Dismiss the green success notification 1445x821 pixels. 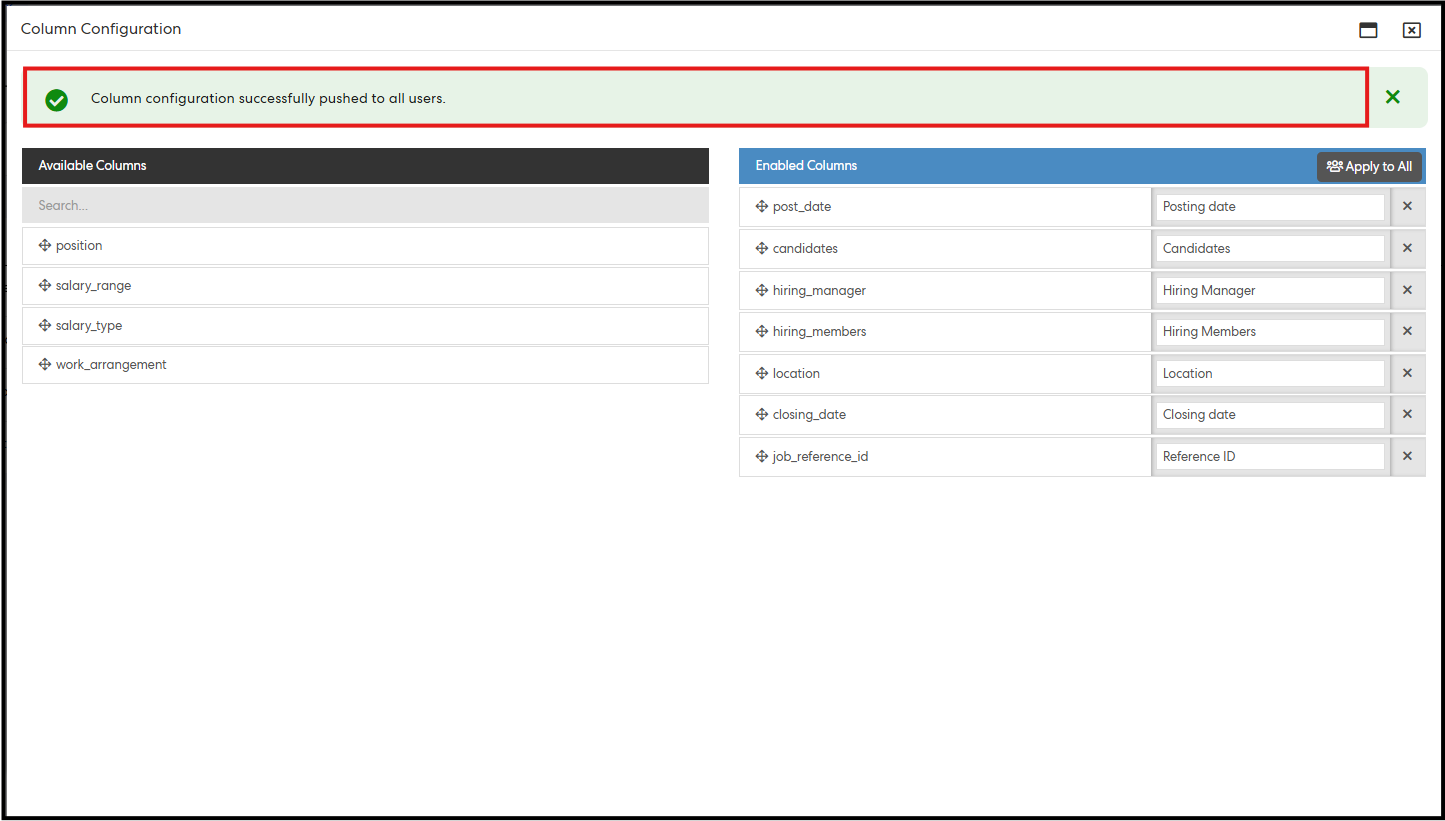tap(1392, 97)
